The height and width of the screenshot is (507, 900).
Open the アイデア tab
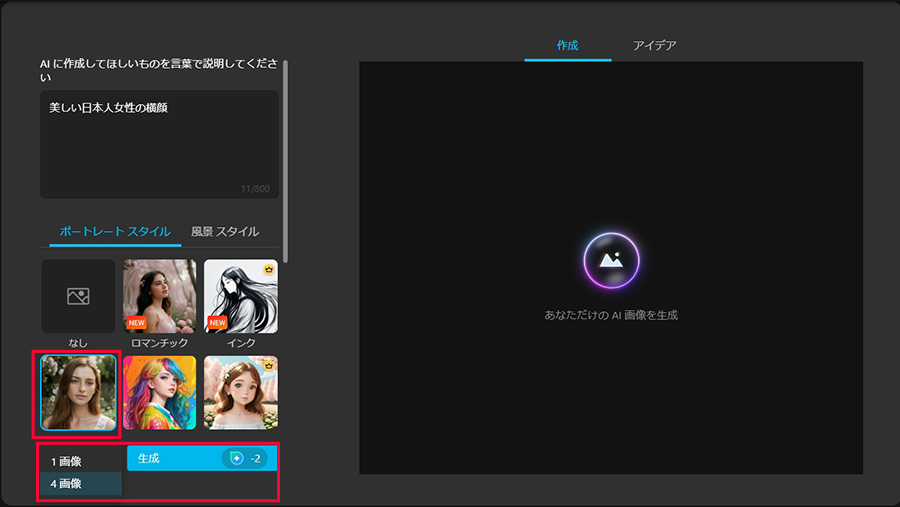654,45
